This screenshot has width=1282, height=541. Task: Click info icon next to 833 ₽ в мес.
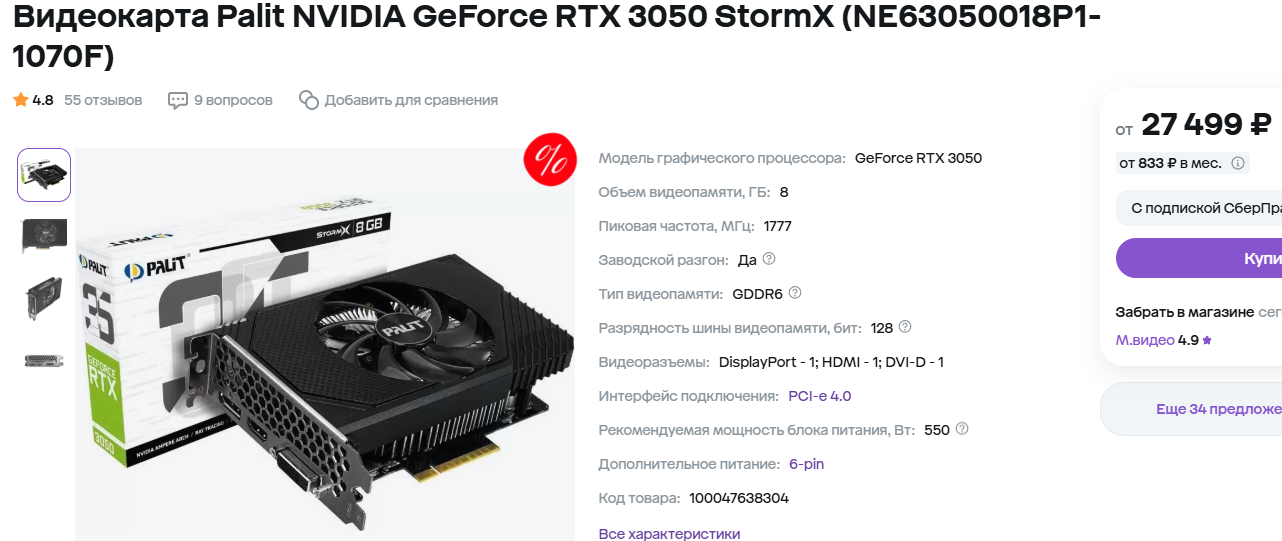pos(1238,163)
